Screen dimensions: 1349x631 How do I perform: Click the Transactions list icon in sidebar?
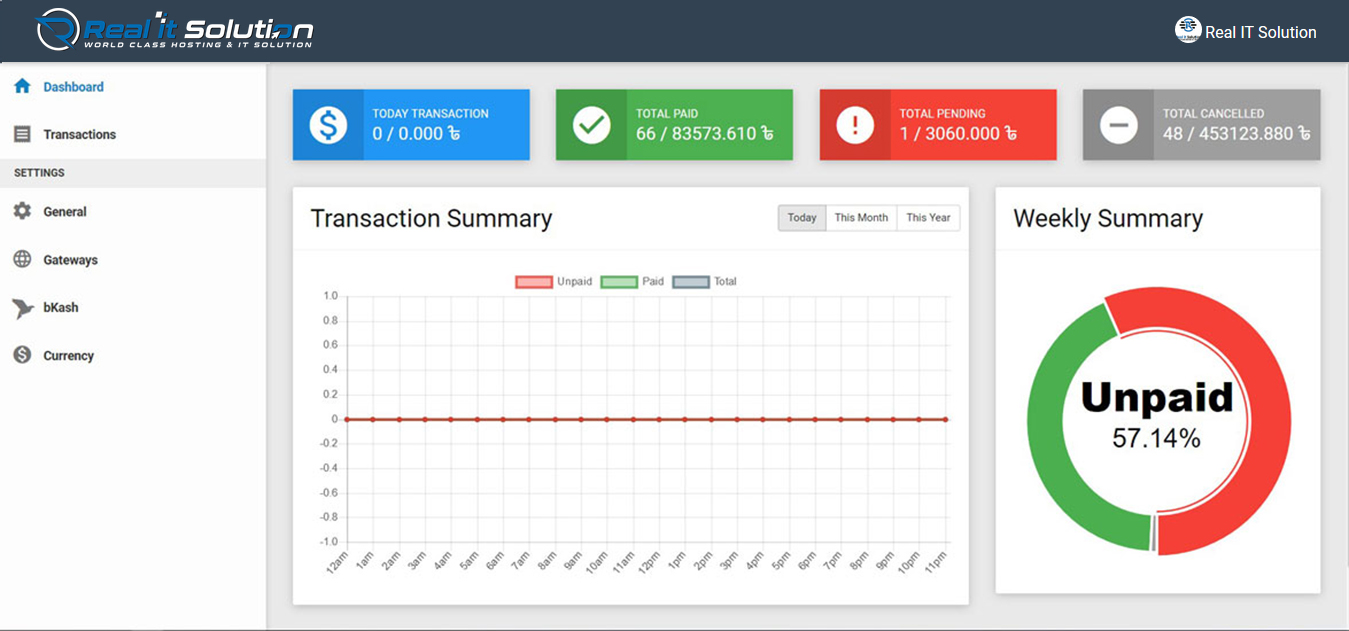[22, 134]
